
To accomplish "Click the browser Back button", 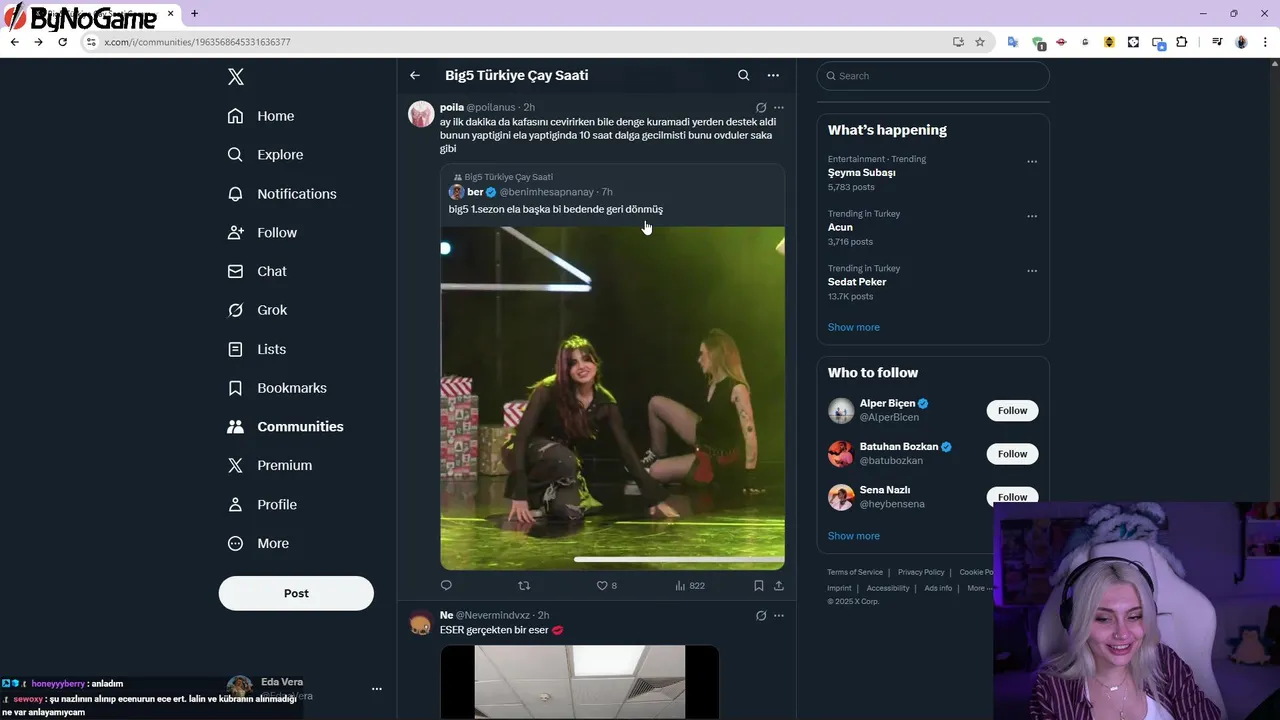I will (x=14, y=42).
